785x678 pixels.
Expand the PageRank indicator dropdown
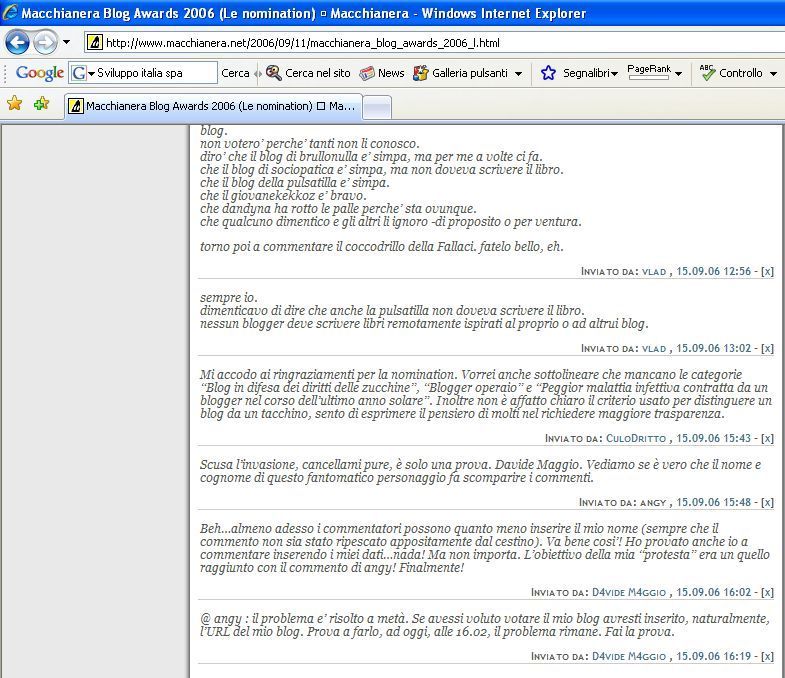coord(678,73)
